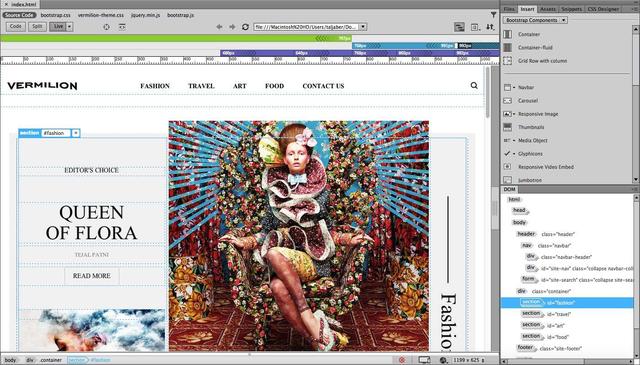Open bootstrap.js related file
Image resolution: width=640 pixels, height=365 pixels.
pos(180,15)
